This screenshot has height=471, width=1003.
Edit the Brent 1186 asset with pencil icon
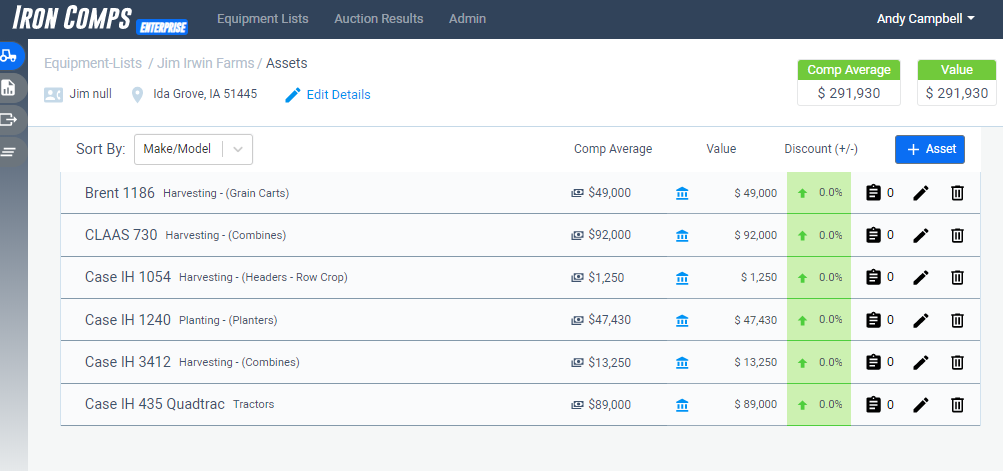(x=920, y=193)
